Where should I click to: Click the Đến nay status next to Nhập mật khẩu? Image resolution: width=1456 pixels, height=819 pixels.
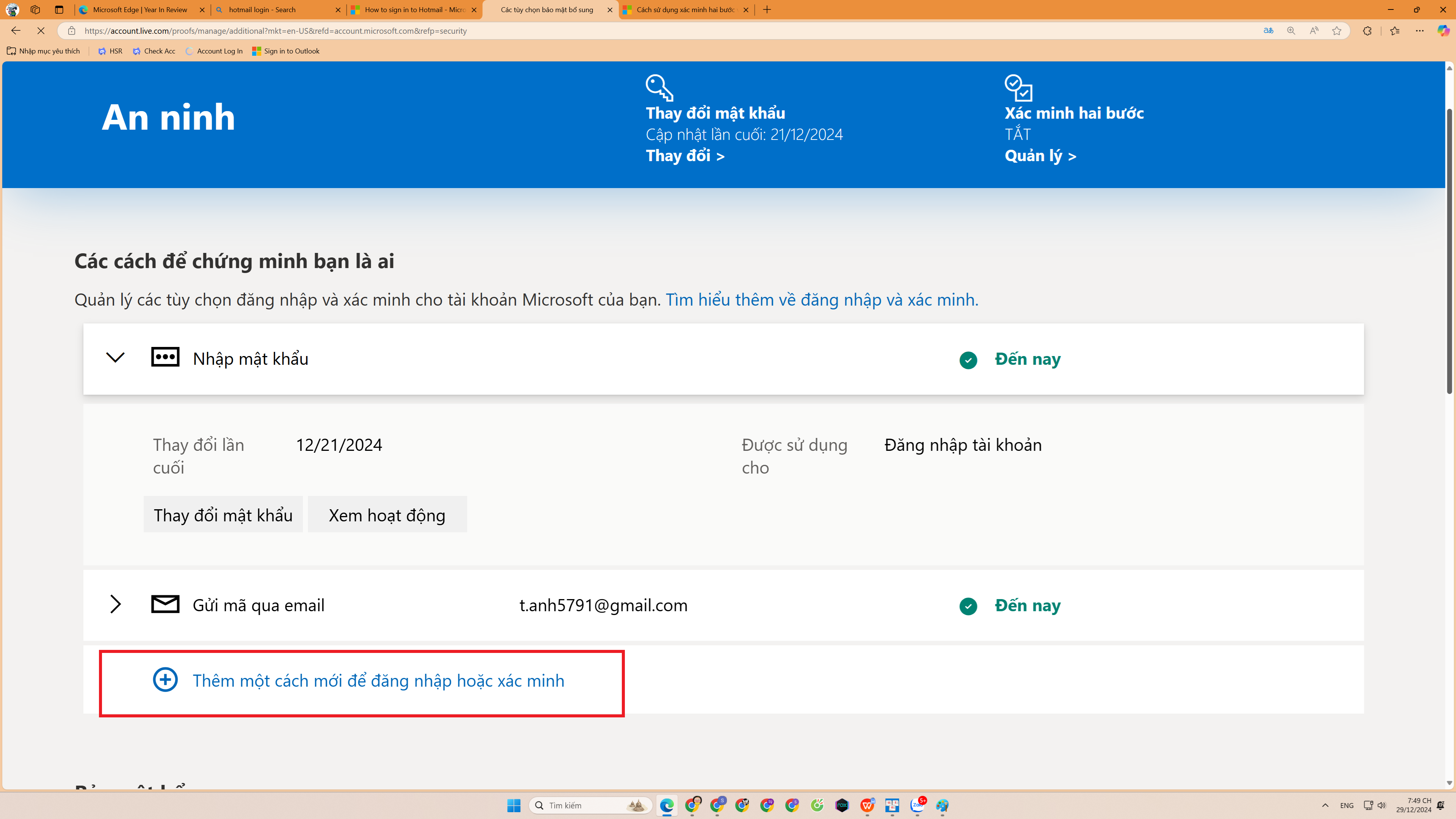click(1028, 359)
